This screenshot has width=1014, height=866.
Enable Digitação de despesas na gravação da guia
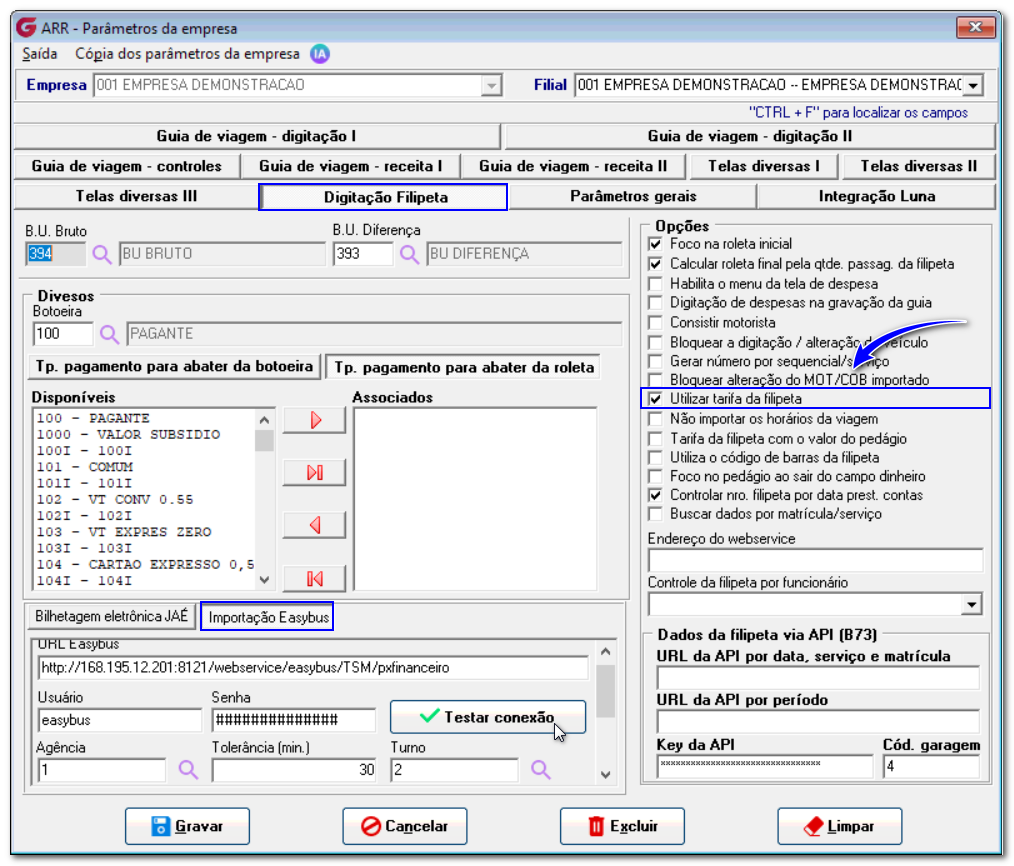[x=656, y=303]
